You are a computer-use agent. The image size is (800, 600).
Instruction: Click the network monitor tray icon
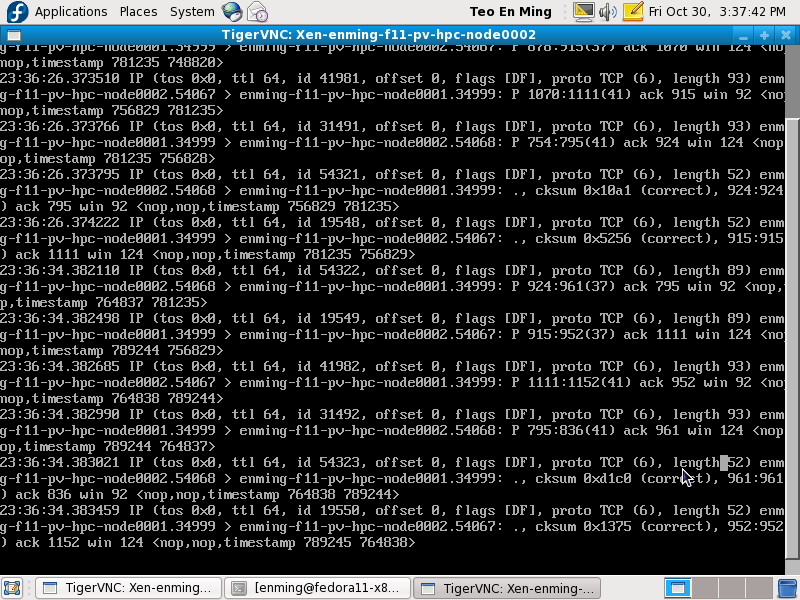(584, 12)
